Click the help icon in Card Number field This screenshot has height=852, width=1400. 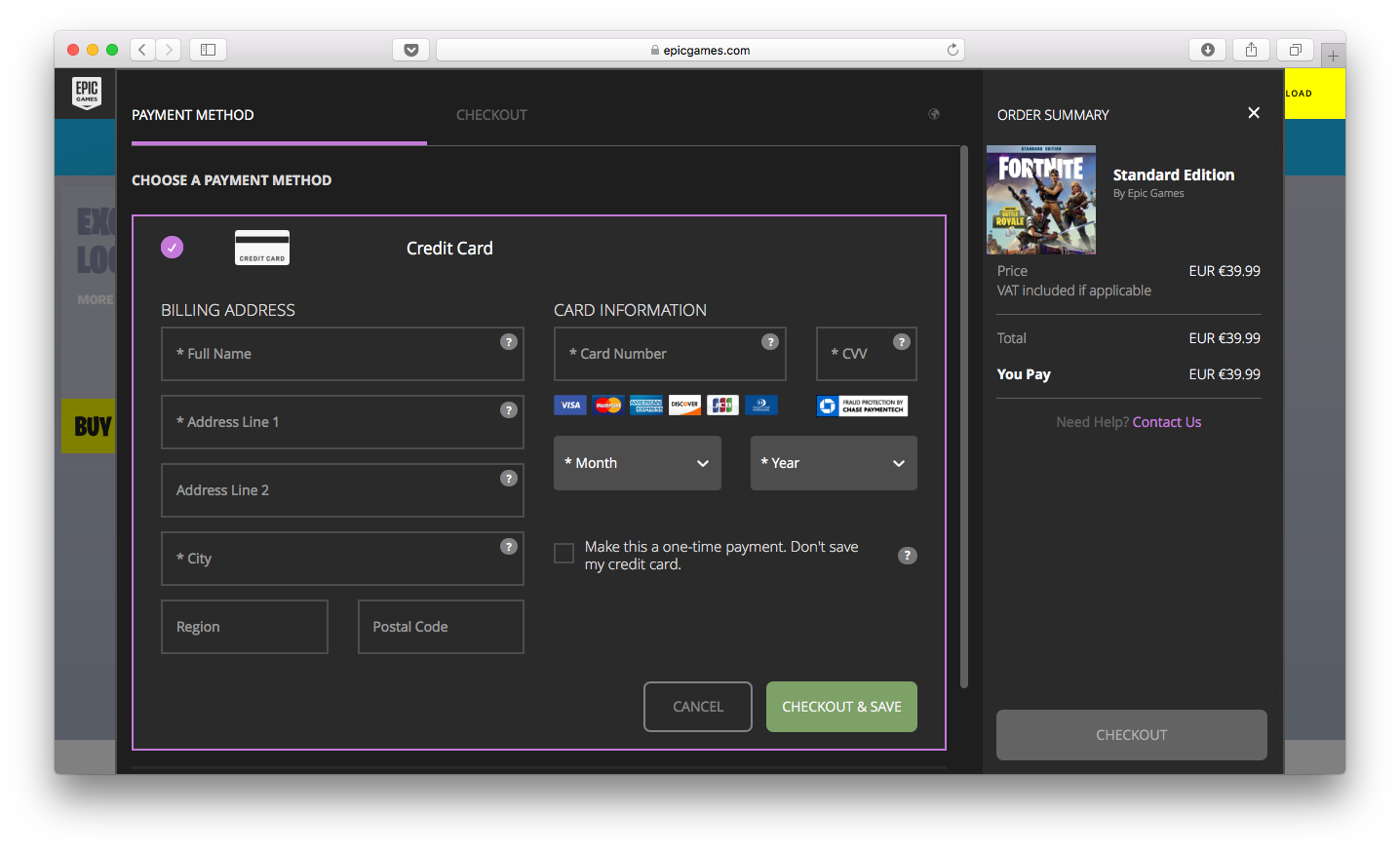click(x=770, y=342)
